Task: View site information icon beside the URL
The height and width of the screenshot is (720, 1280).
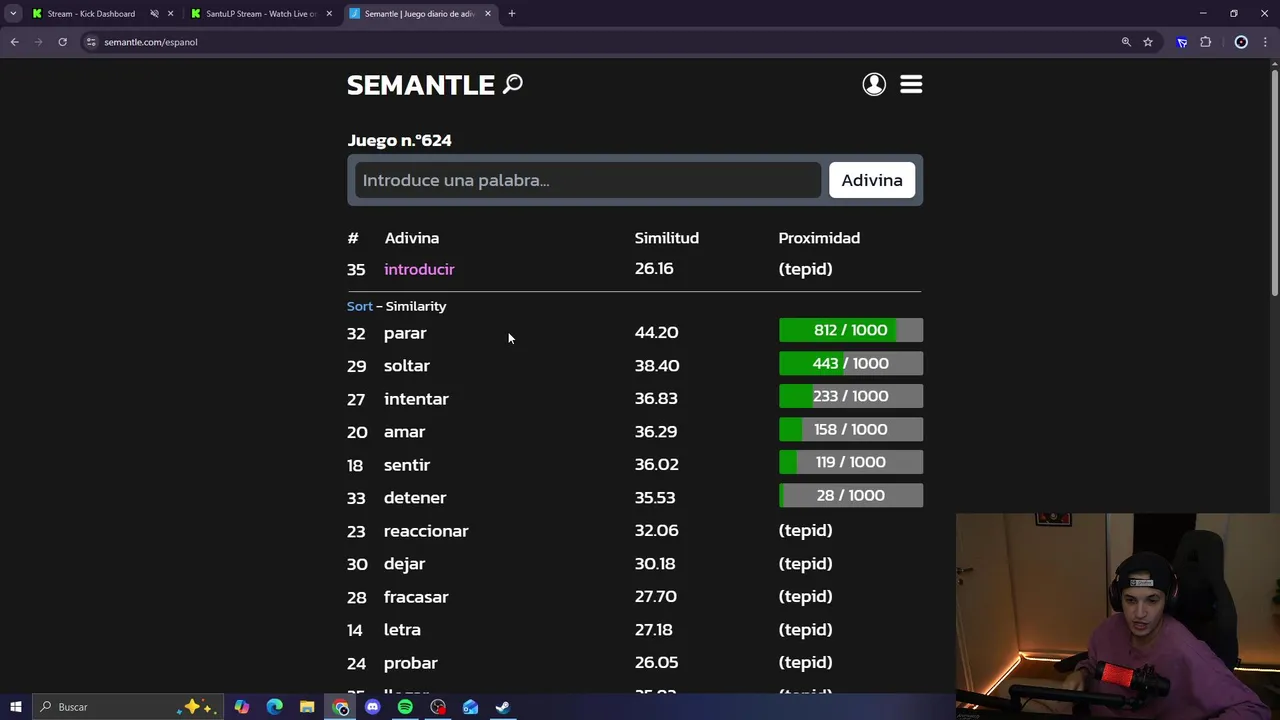Action: pyautogui.click(x=91, y=42)
